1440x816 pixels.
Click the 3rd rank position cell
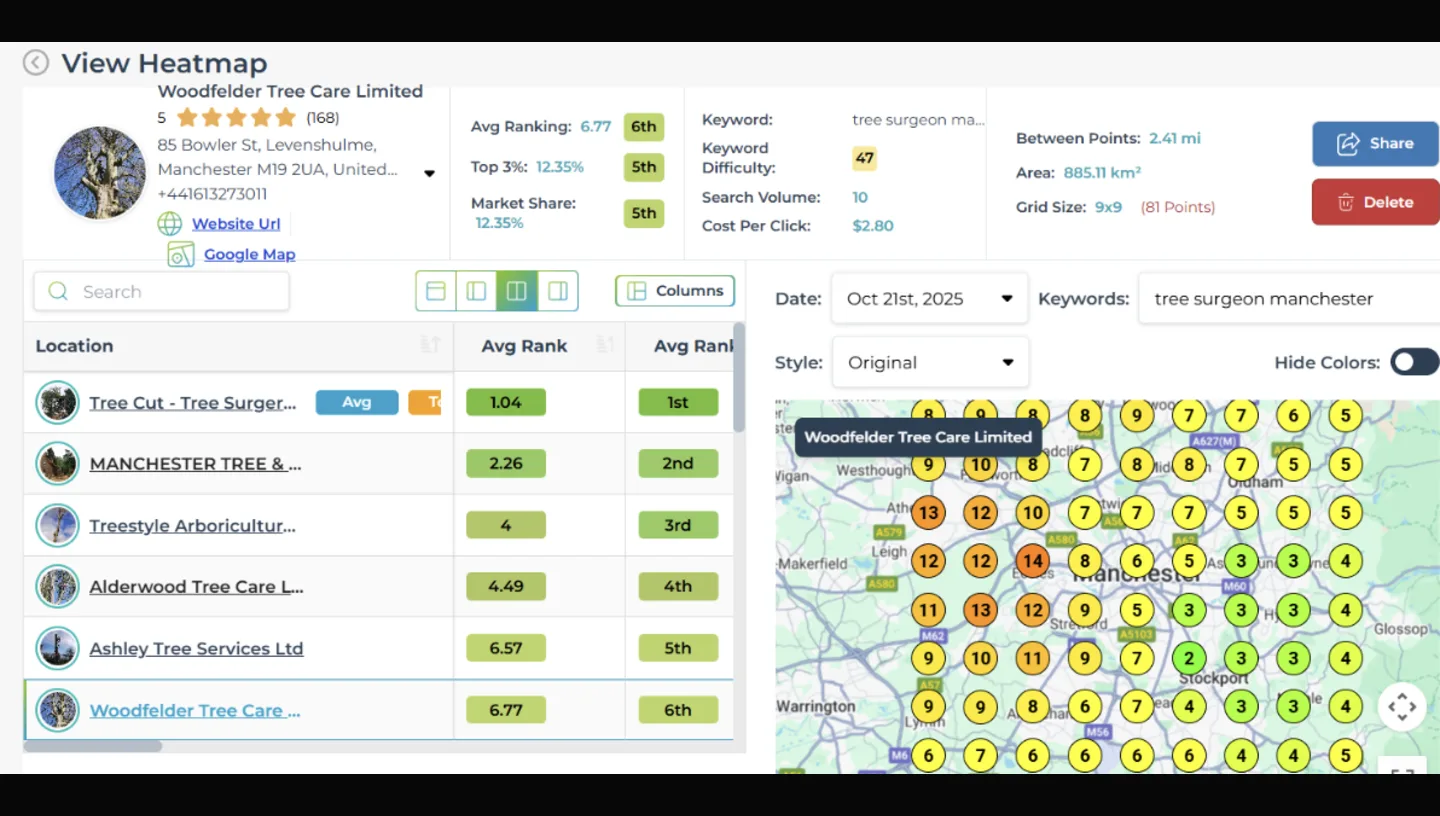(678, 526)
